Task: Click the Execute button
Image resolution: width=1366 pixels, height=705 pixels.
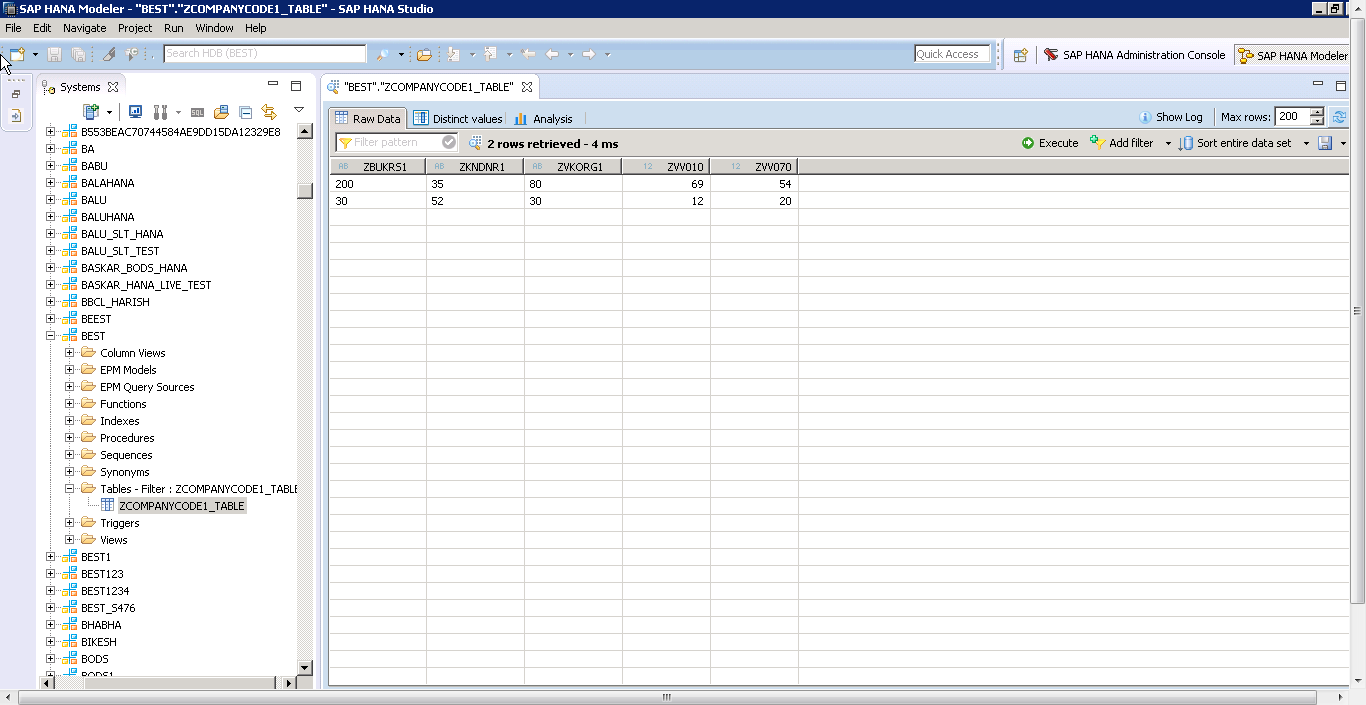Action: pos(1050,142)
